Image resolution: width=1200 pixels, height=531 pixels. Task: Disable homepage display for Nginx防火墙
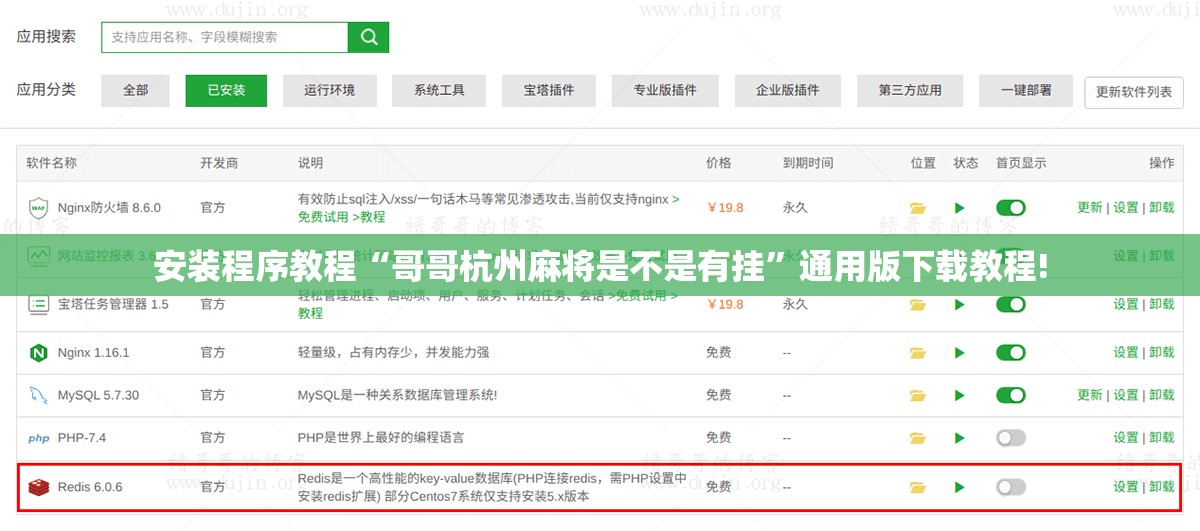click(1011, 208)
